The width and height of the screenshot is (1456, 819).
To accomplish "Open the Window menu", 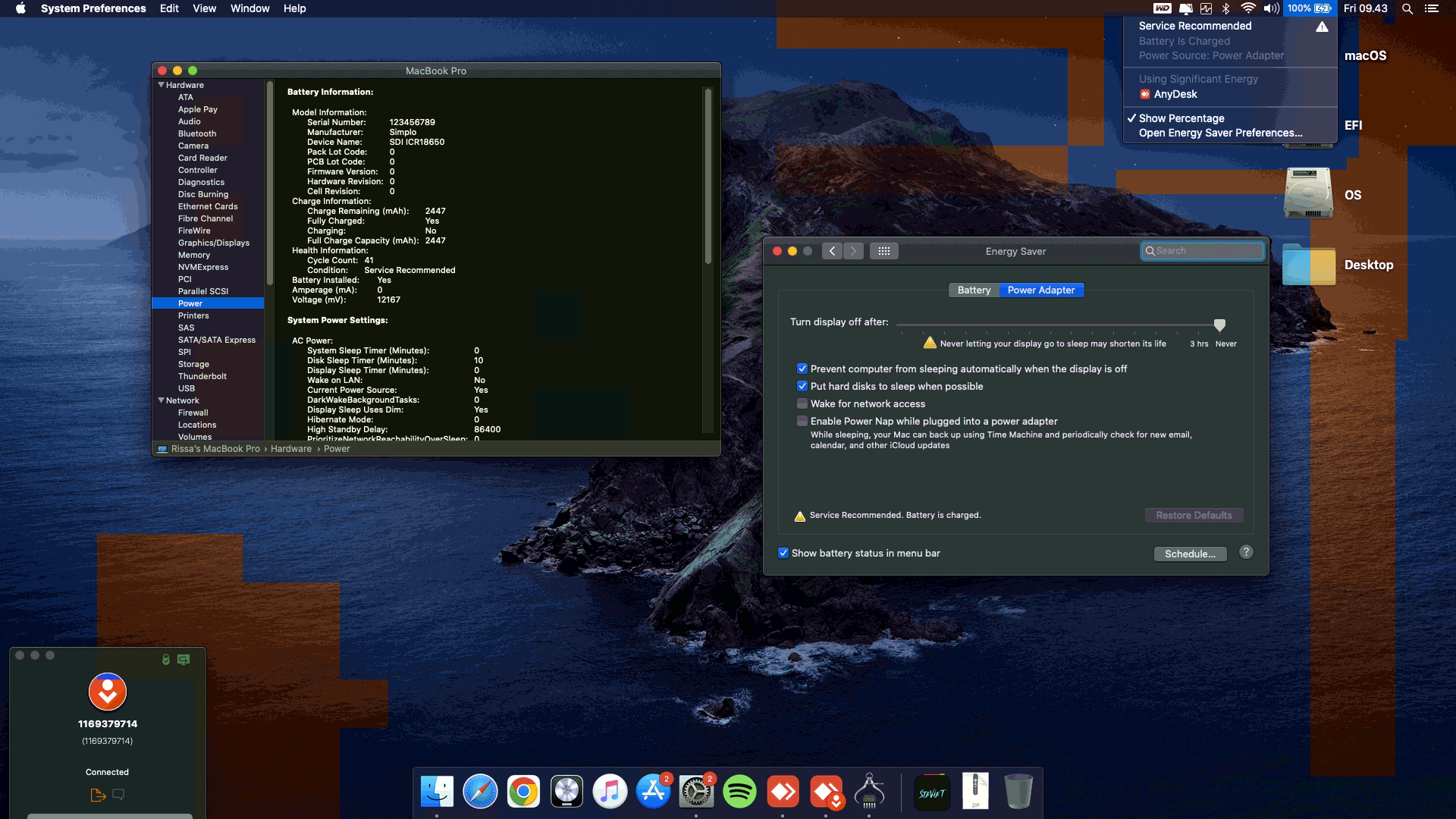I will click(x=249, y=8).
